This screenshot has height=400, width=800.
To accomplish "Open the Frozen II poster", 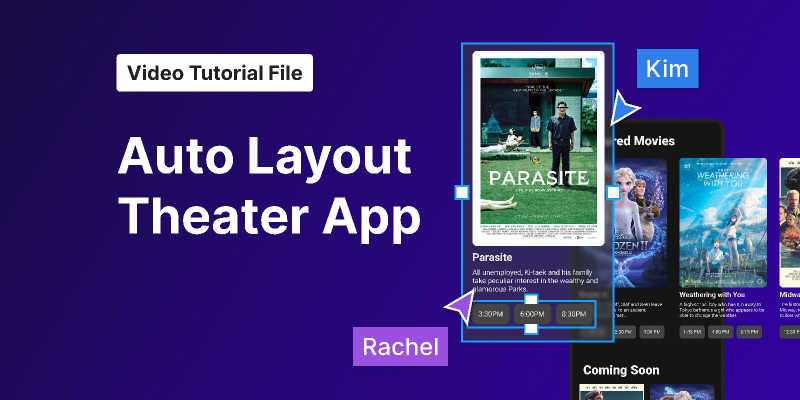I will click(640, 222).
